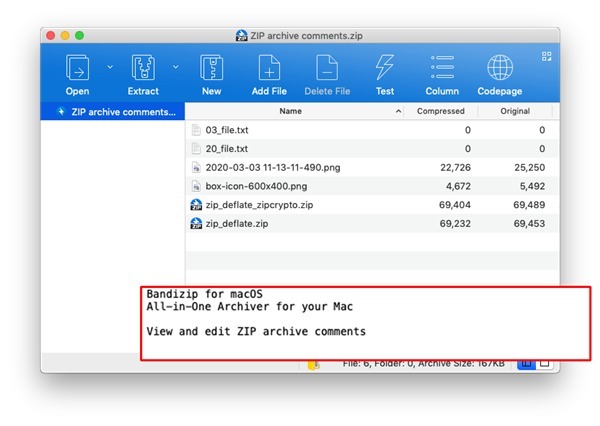The width and height of the screenshot is (600, 426).
Task: Click the 2020-03-03 png file icon
Action: pos(196,167)
